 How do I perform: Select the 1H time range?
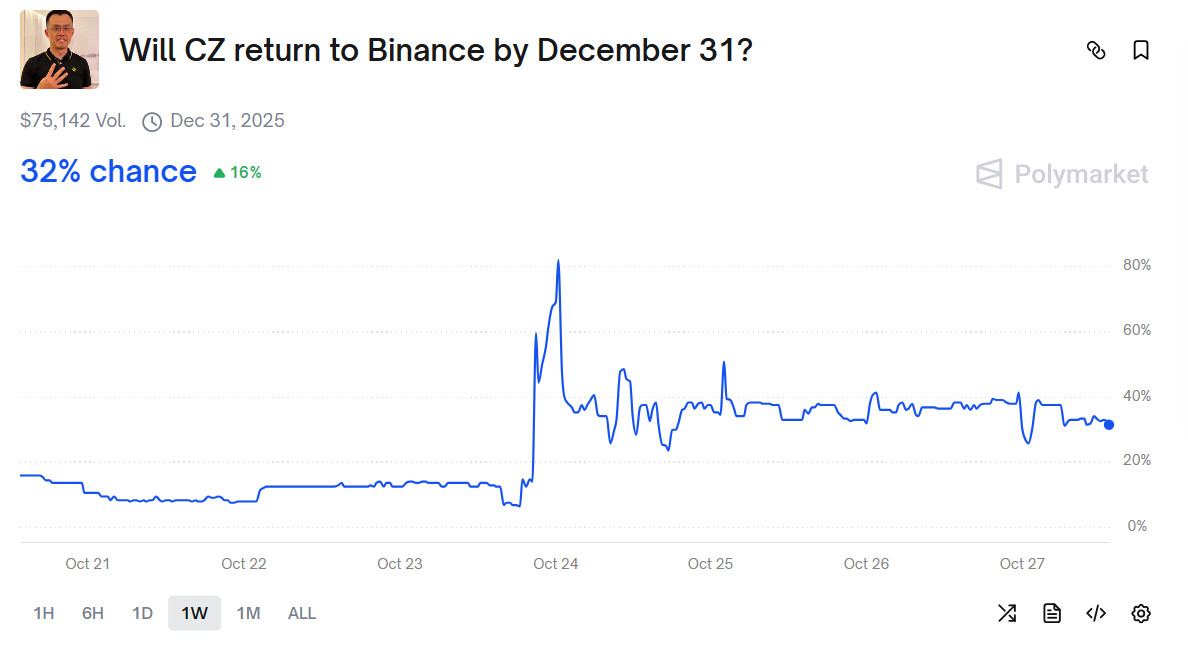tap(44, 613)
